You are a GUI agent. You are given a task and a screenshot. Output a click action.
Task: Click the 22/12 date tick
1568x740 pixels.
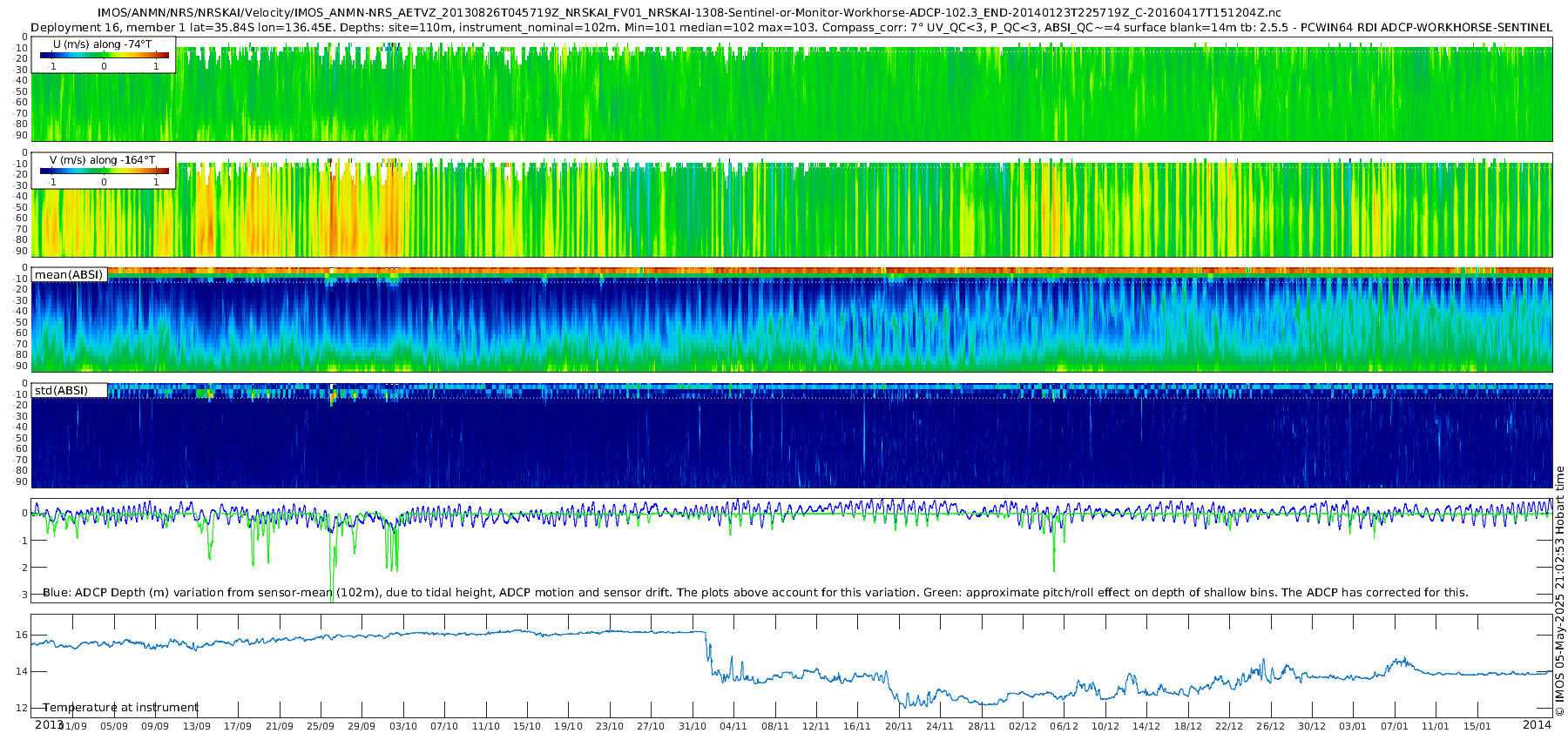click(x=1229, y=726)
